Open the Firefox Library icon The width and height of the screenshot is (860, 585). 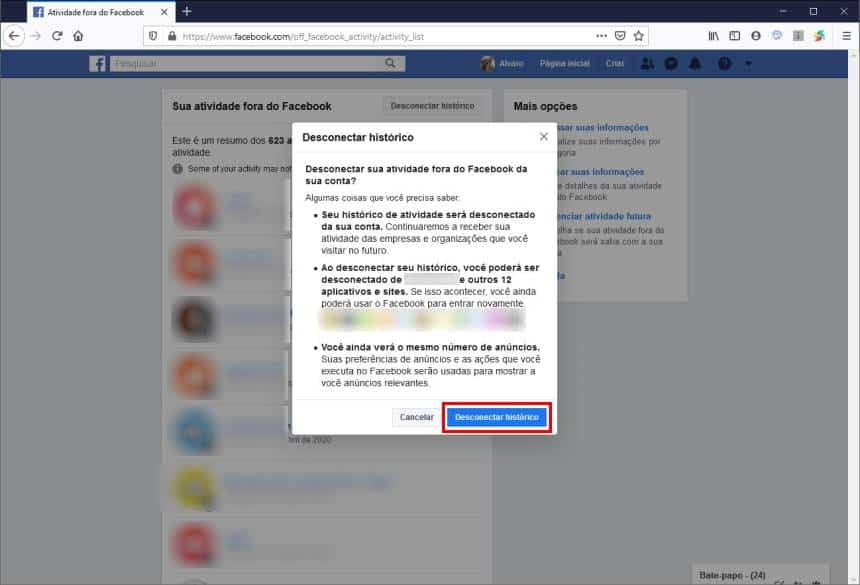714,36
